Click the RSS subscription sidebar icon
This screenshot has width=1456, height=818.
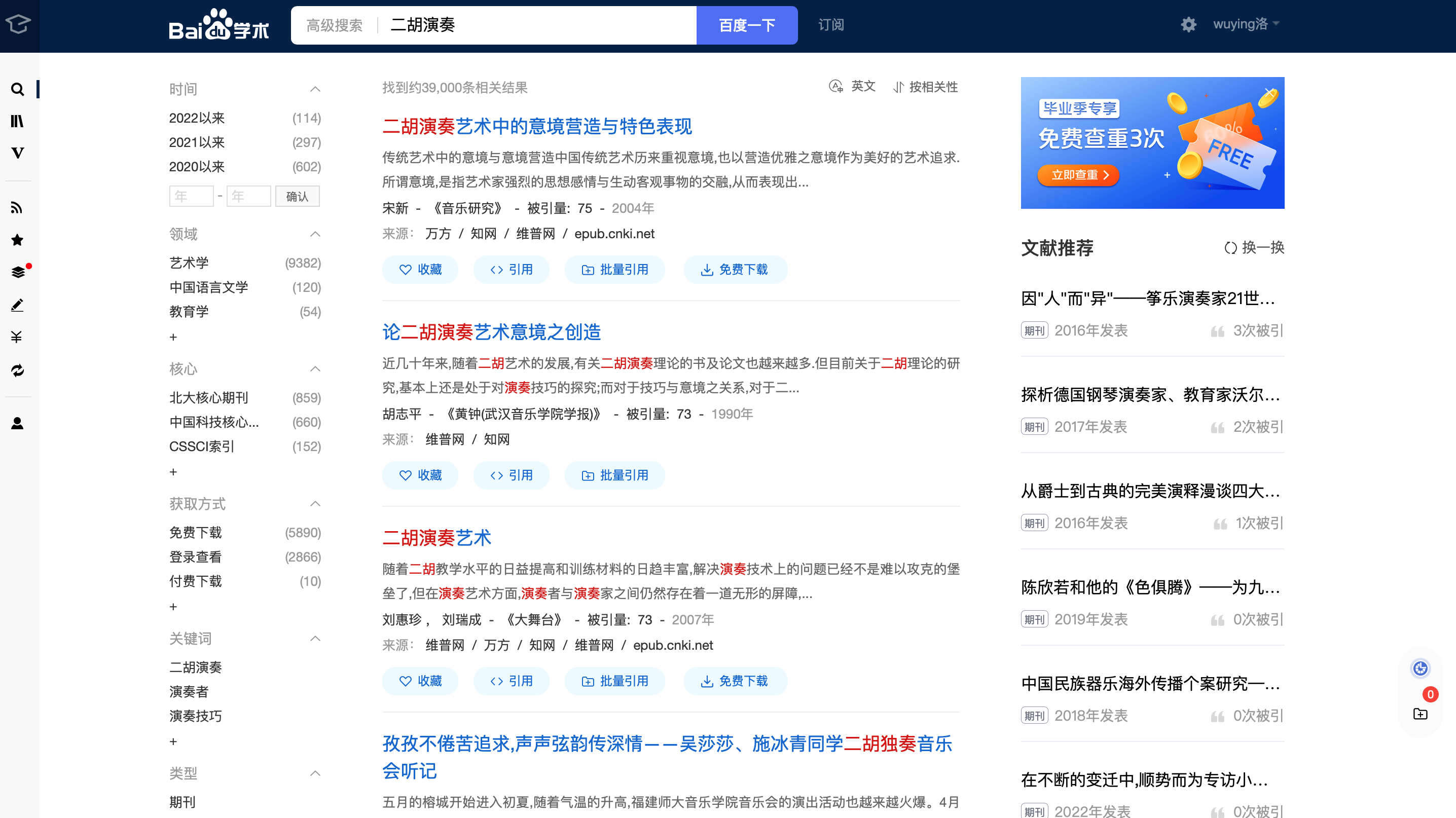click(18, 208)
